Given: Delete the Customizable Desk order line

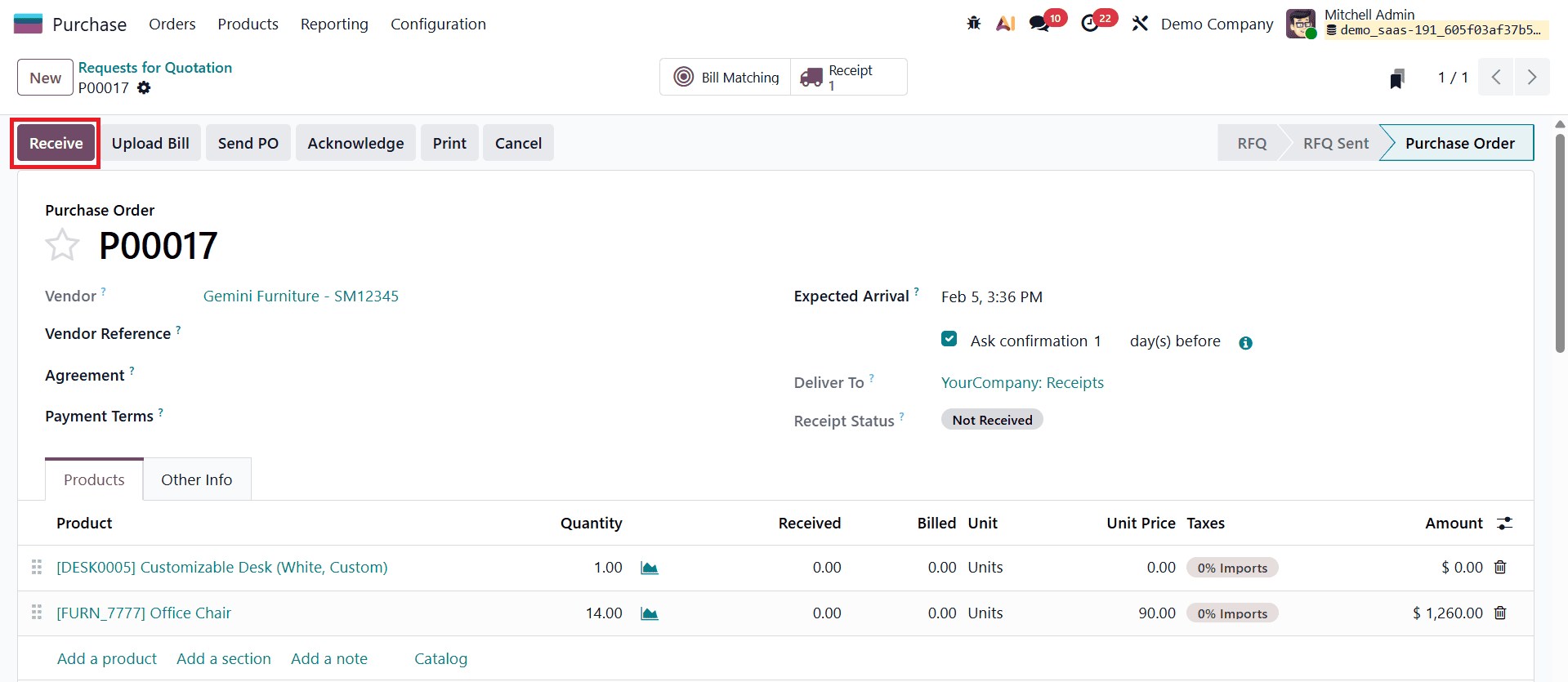Looking at the screenshot, I should tap(1500, 567).
